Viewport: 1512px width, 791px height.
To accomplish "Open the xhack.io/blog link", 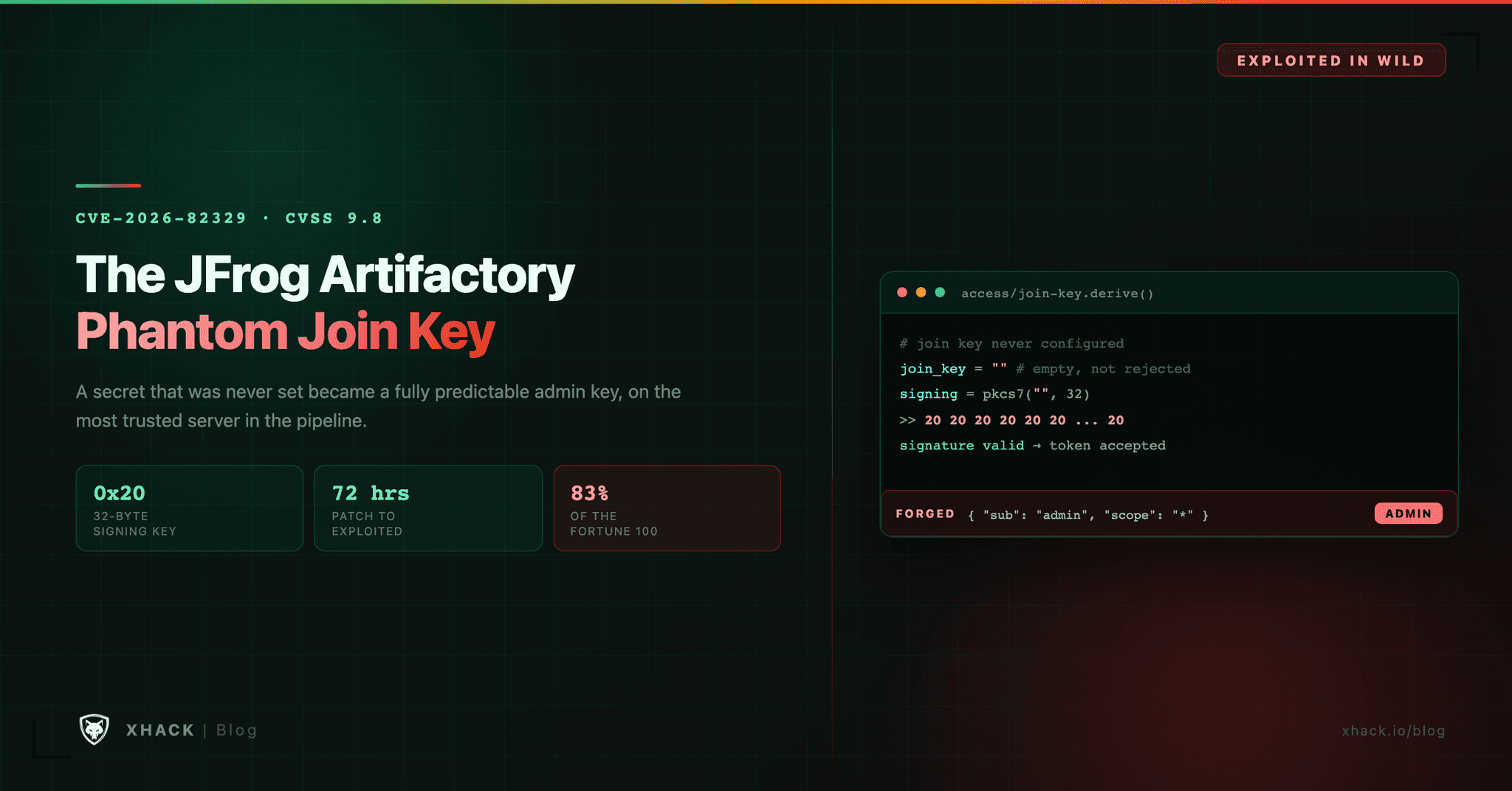I will (x=1393, y=730).
